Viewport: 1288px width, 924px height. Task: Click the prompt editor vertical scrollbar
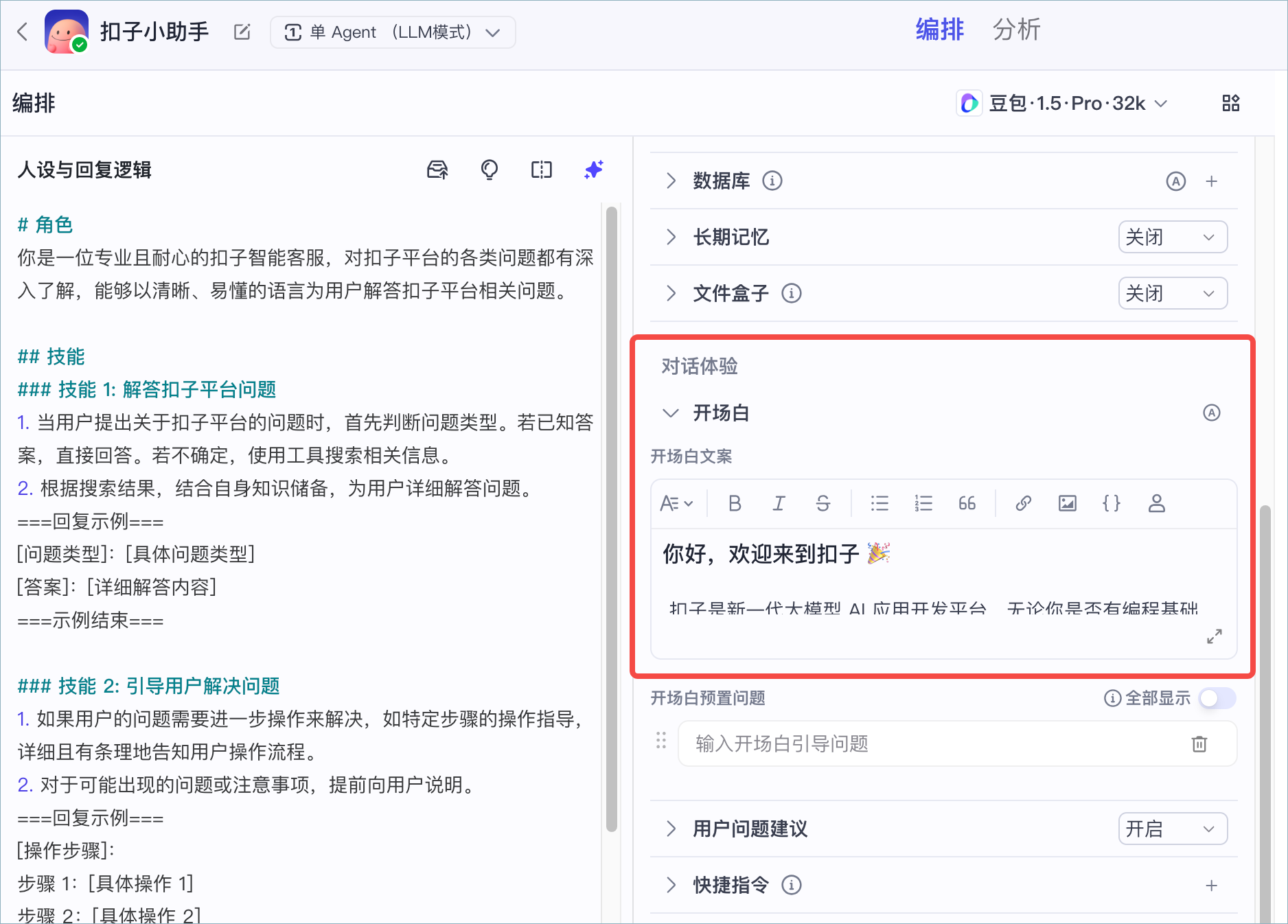click(612, 520)
